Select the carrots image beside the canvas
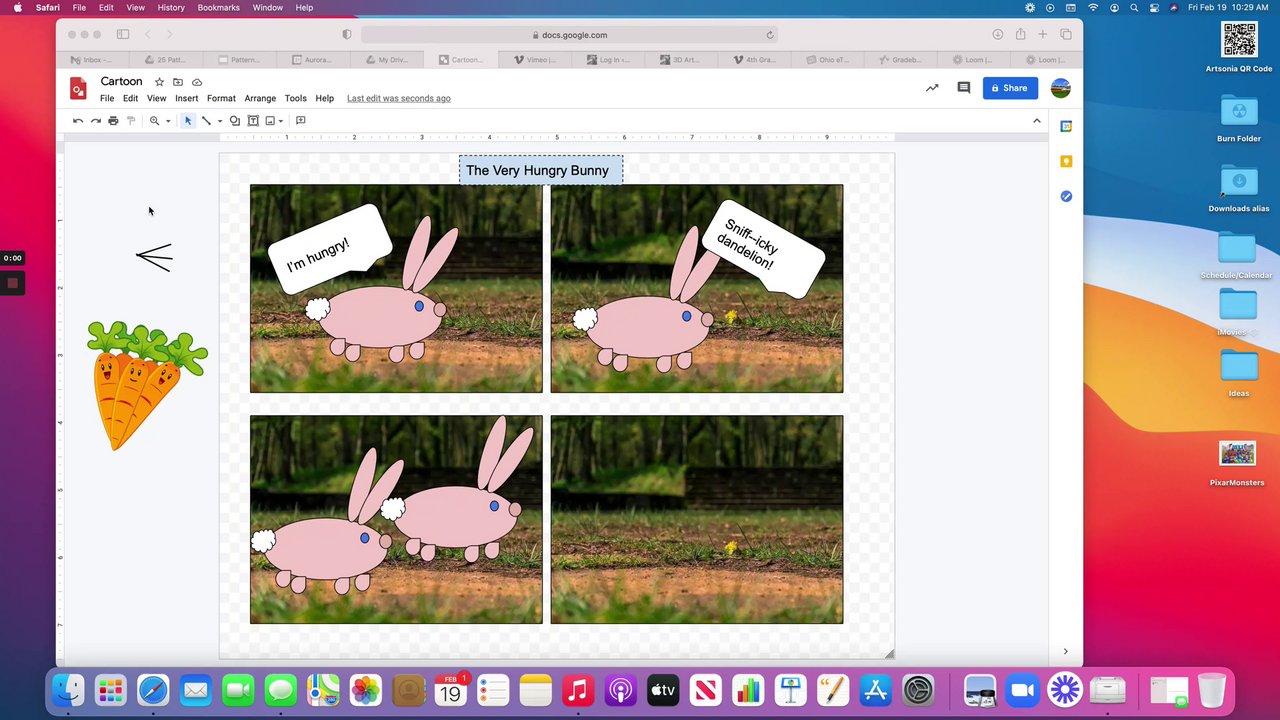This screenshot has width=1280, height=720. [147, 385]
